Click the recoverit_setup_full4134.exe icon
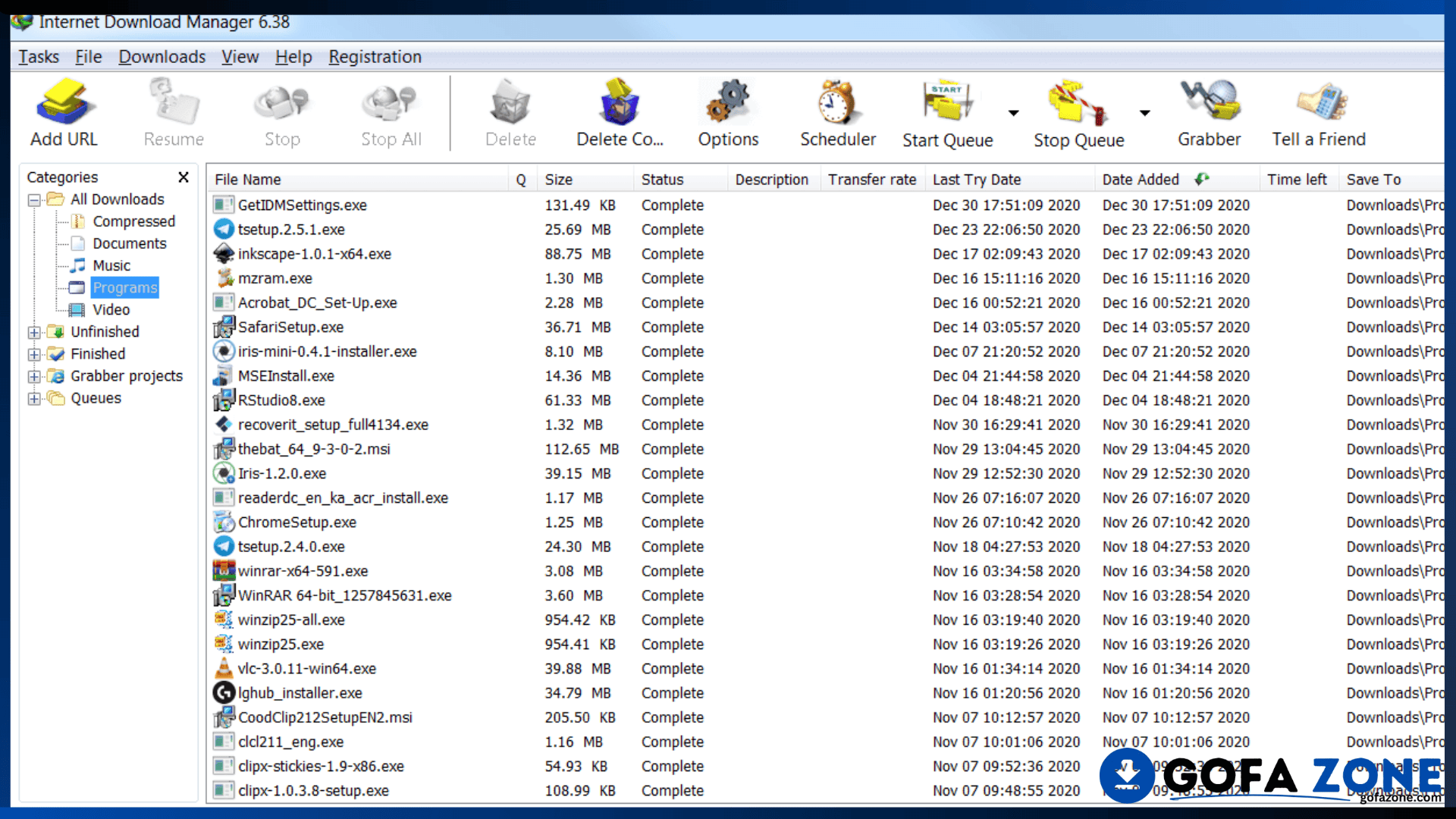 coord(224,424)
